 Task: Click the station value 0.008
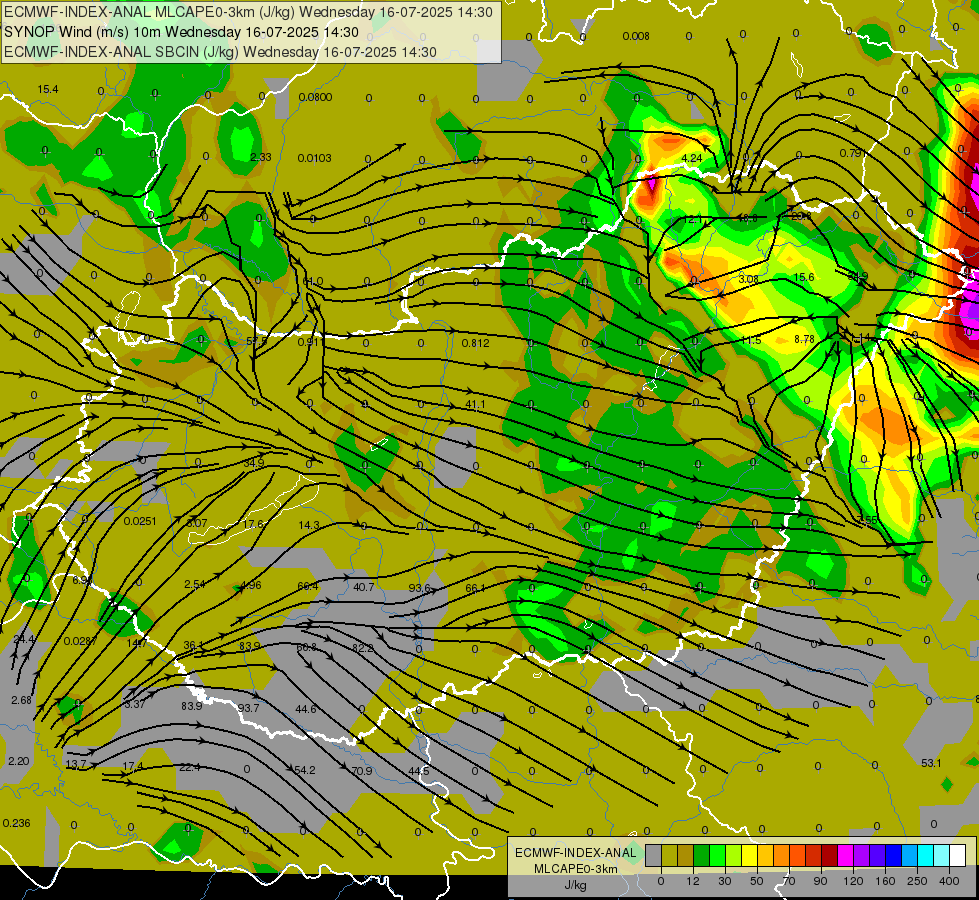tap(636, 36)
